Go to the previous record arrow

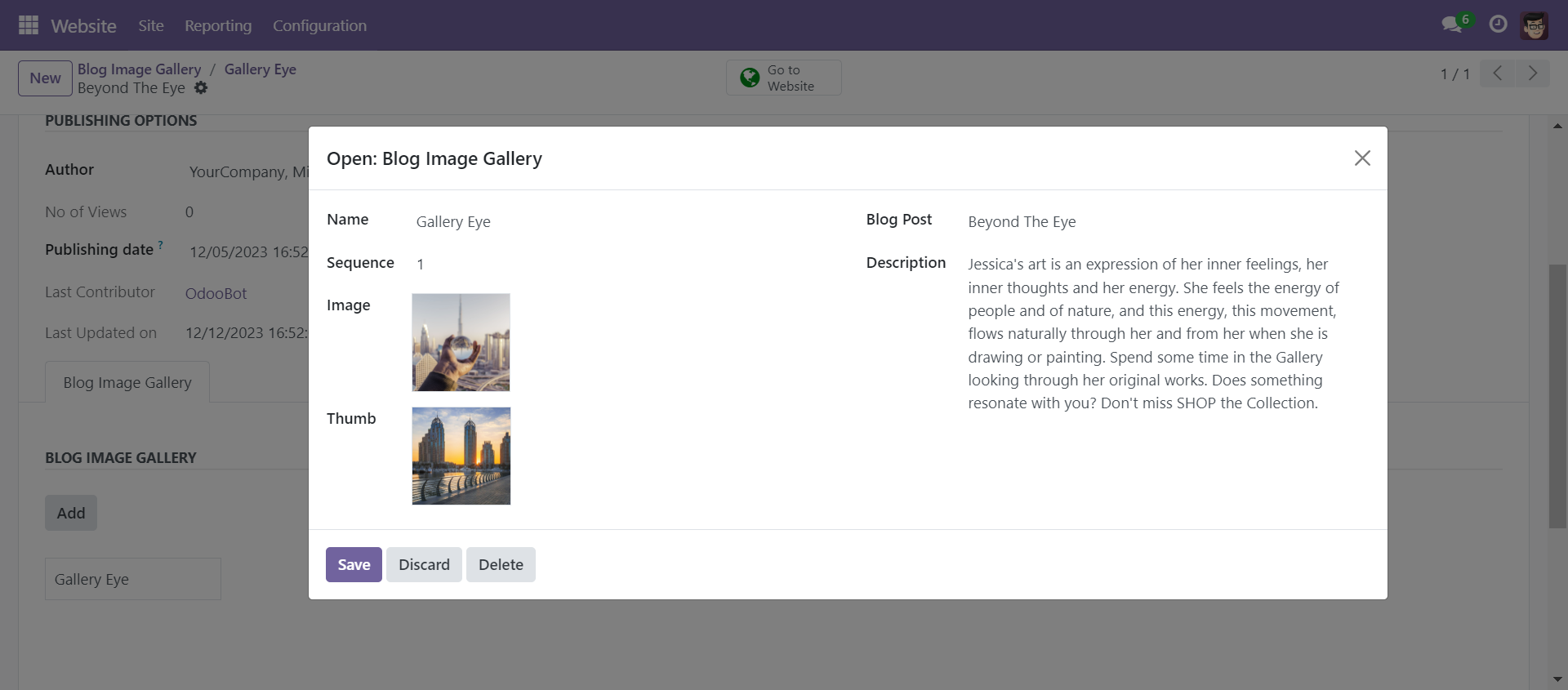point(1497,73)
